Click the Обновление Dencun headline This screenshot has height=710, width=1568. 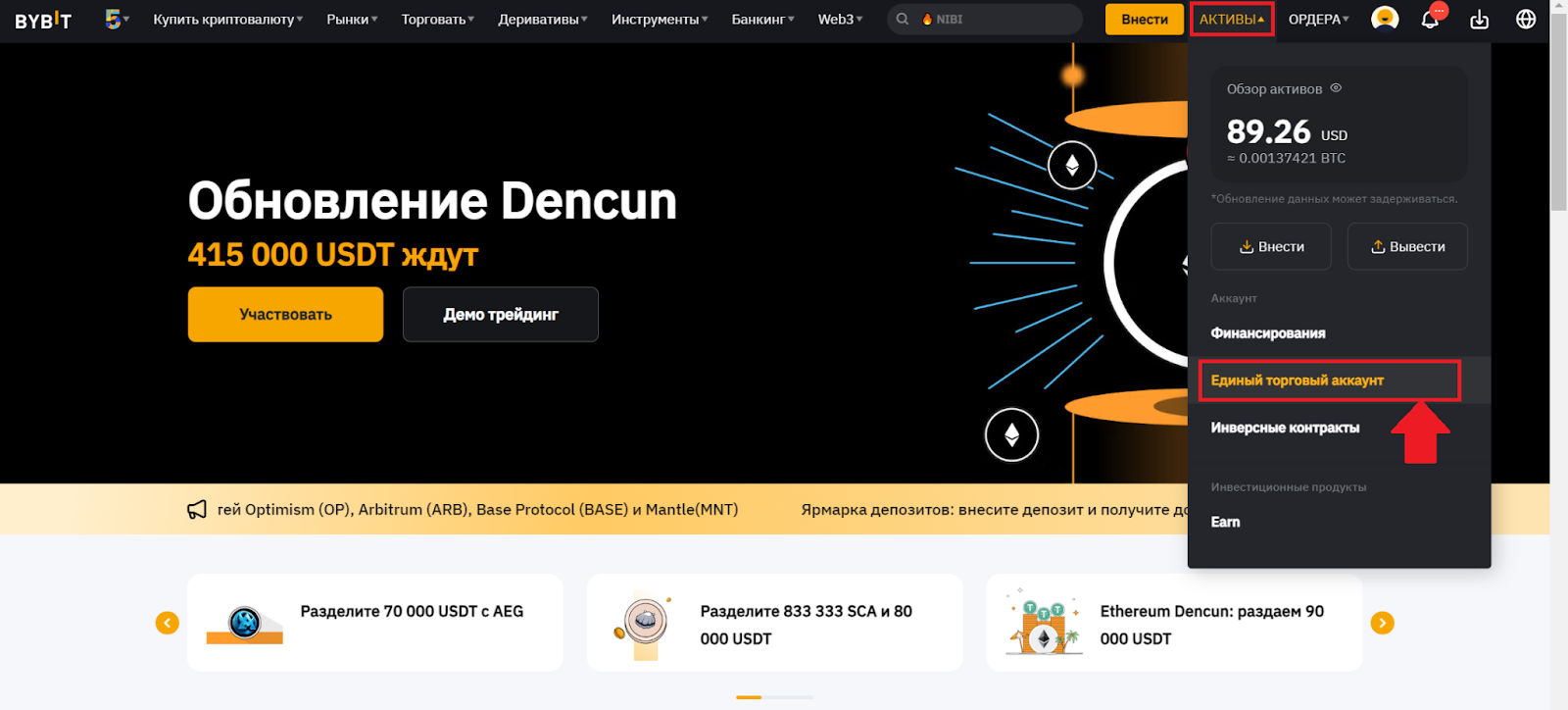click(x=432, y=201)
